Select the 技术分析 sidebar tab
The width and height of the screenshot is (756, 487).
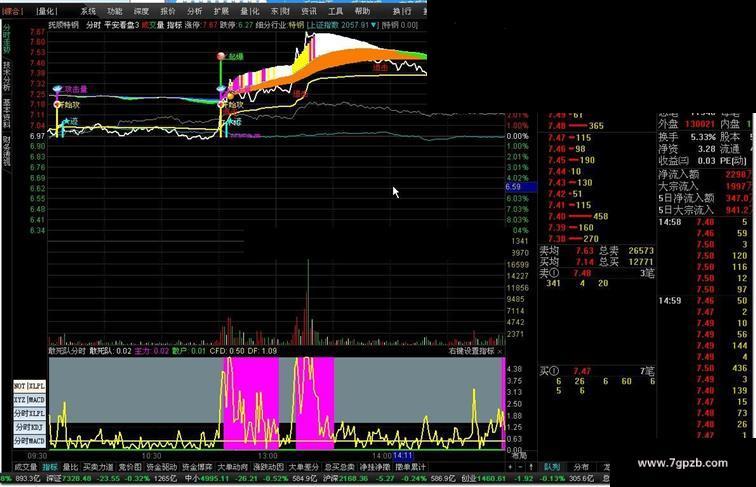click(x=6, y=76)
